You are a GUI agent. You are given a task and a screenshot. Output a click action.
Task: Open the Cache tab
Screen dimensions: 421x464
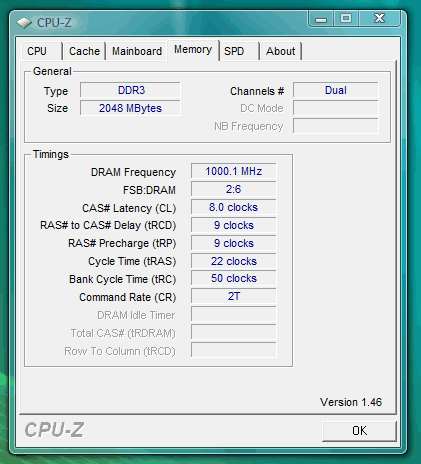pos(84,51)
